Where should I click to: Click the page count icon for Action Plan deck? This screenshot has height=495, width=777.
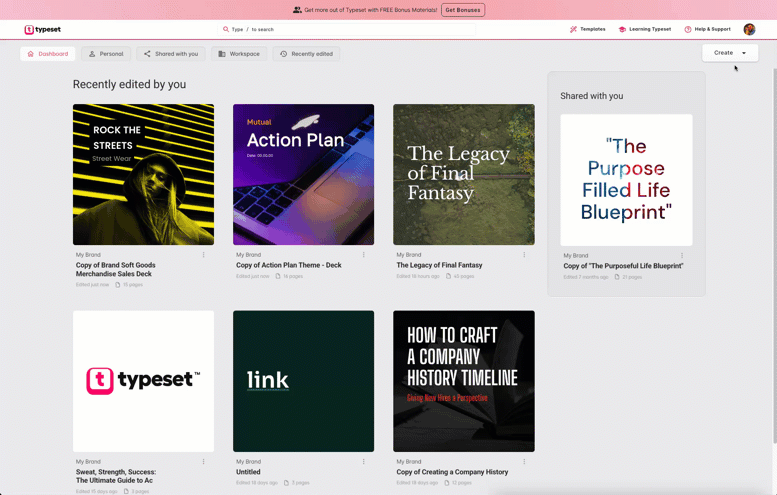pos(278,276)
